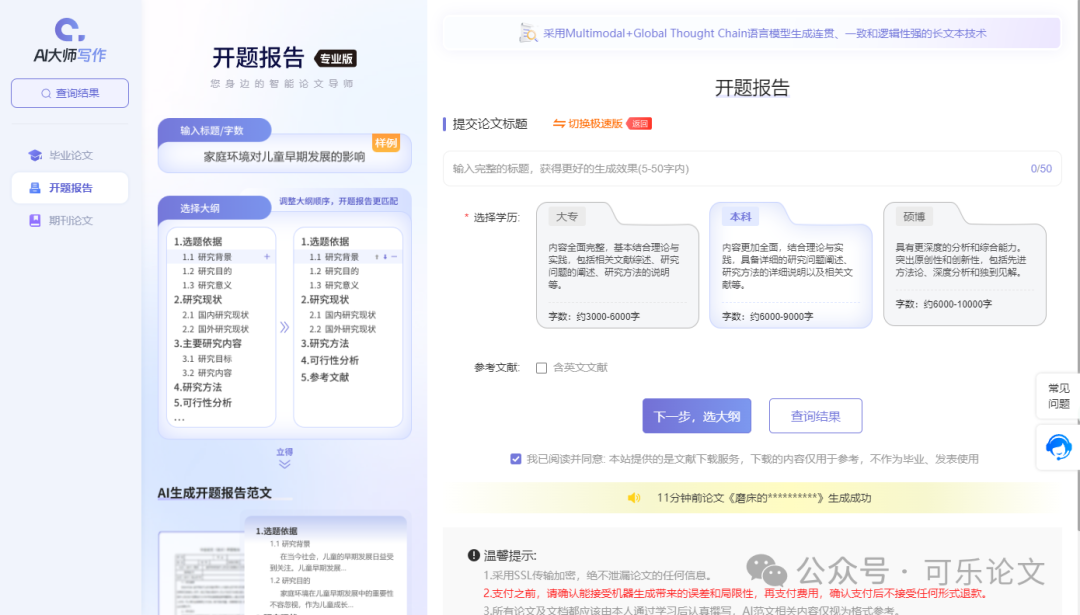Click the 下一步，选大纲 button
Screen dimensions: 1080x615
[x=696, y=416]
